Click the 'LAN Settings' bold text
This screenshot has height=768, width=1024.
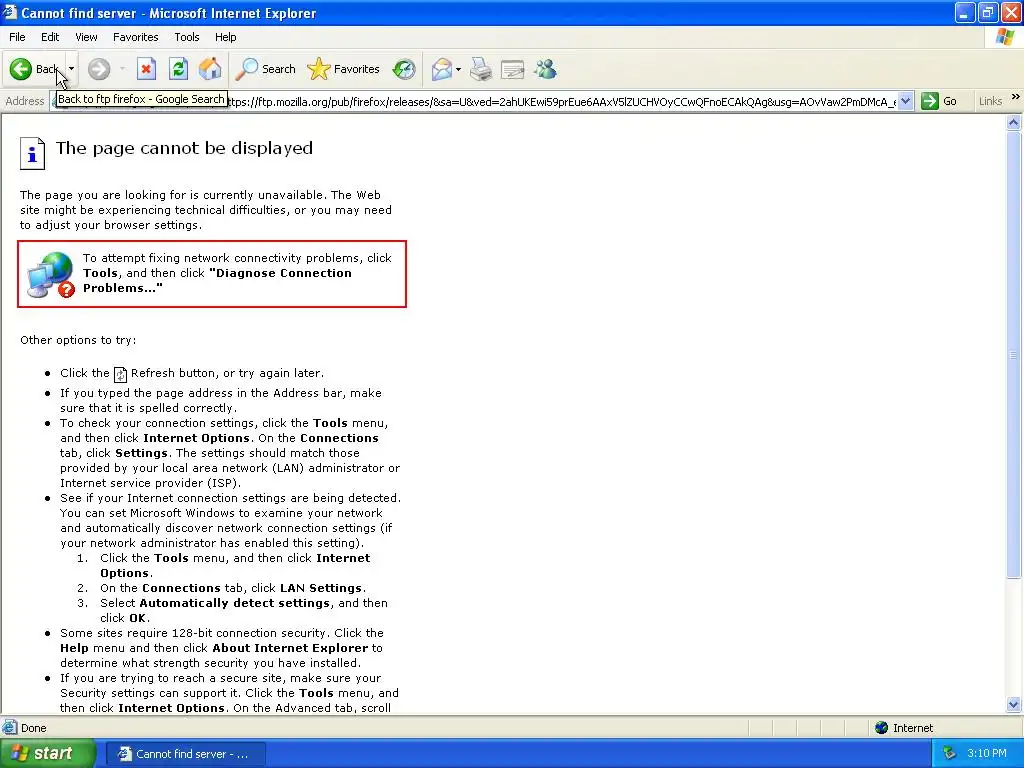321,588
